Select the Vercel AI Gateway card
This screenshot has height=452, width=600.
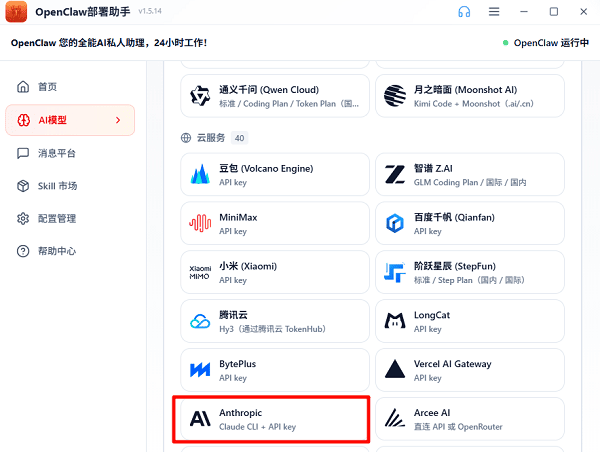click(470, 370)
